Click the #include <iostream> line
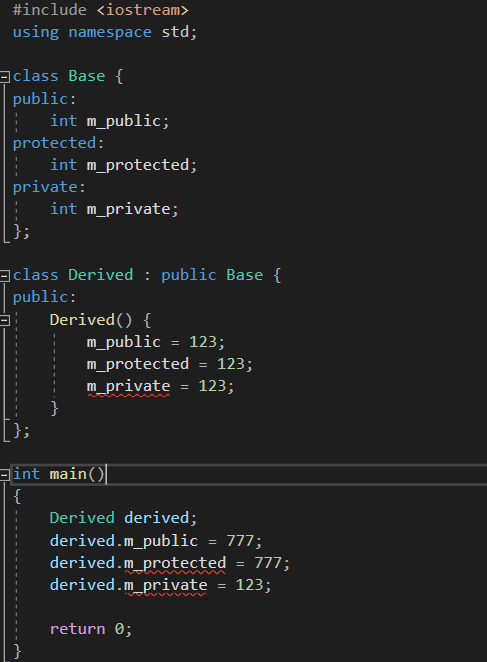This screenshot has width=487, height=662. (101, 10)
